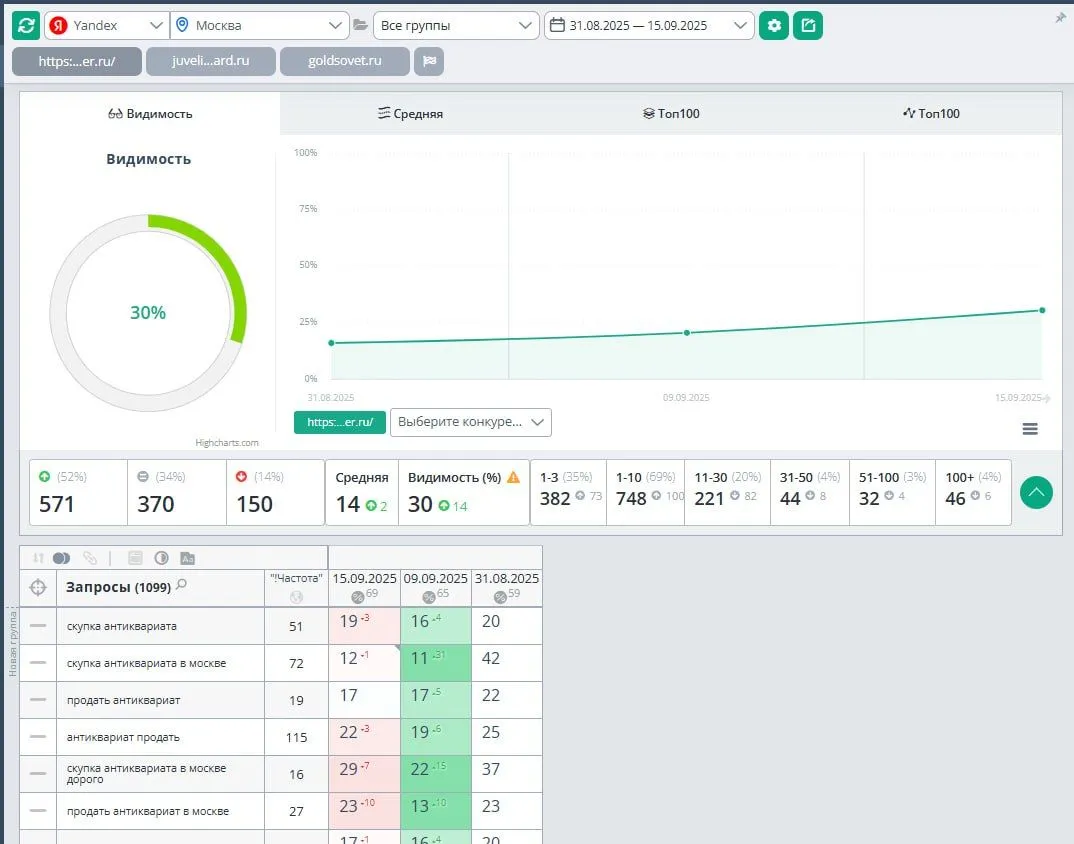Click the list view icon in table toolbar
Image resolution: width=1074 pixels, height=844 pixels.
(x=135, y=558)
